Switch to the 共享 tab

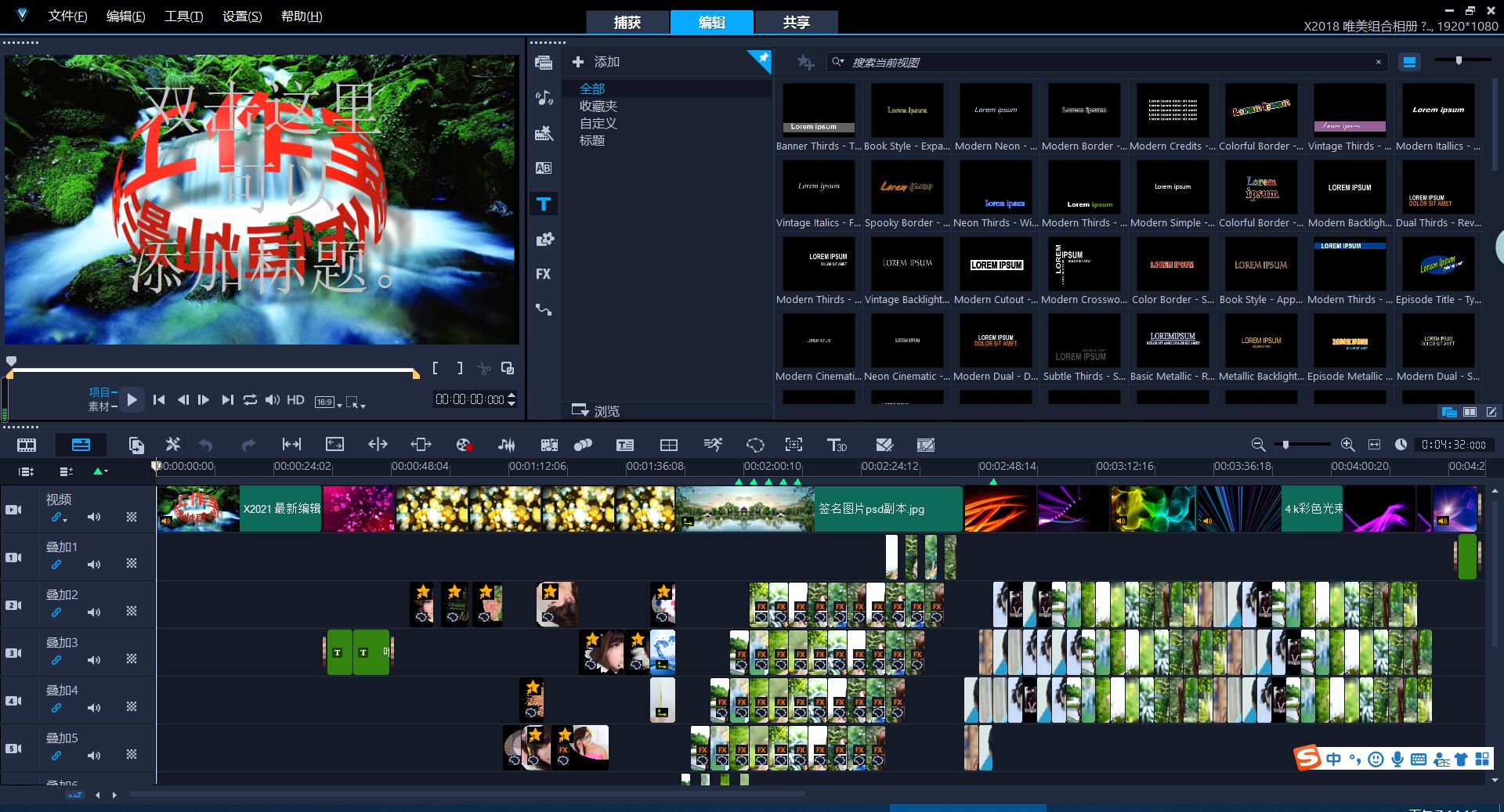pos(797,22)
